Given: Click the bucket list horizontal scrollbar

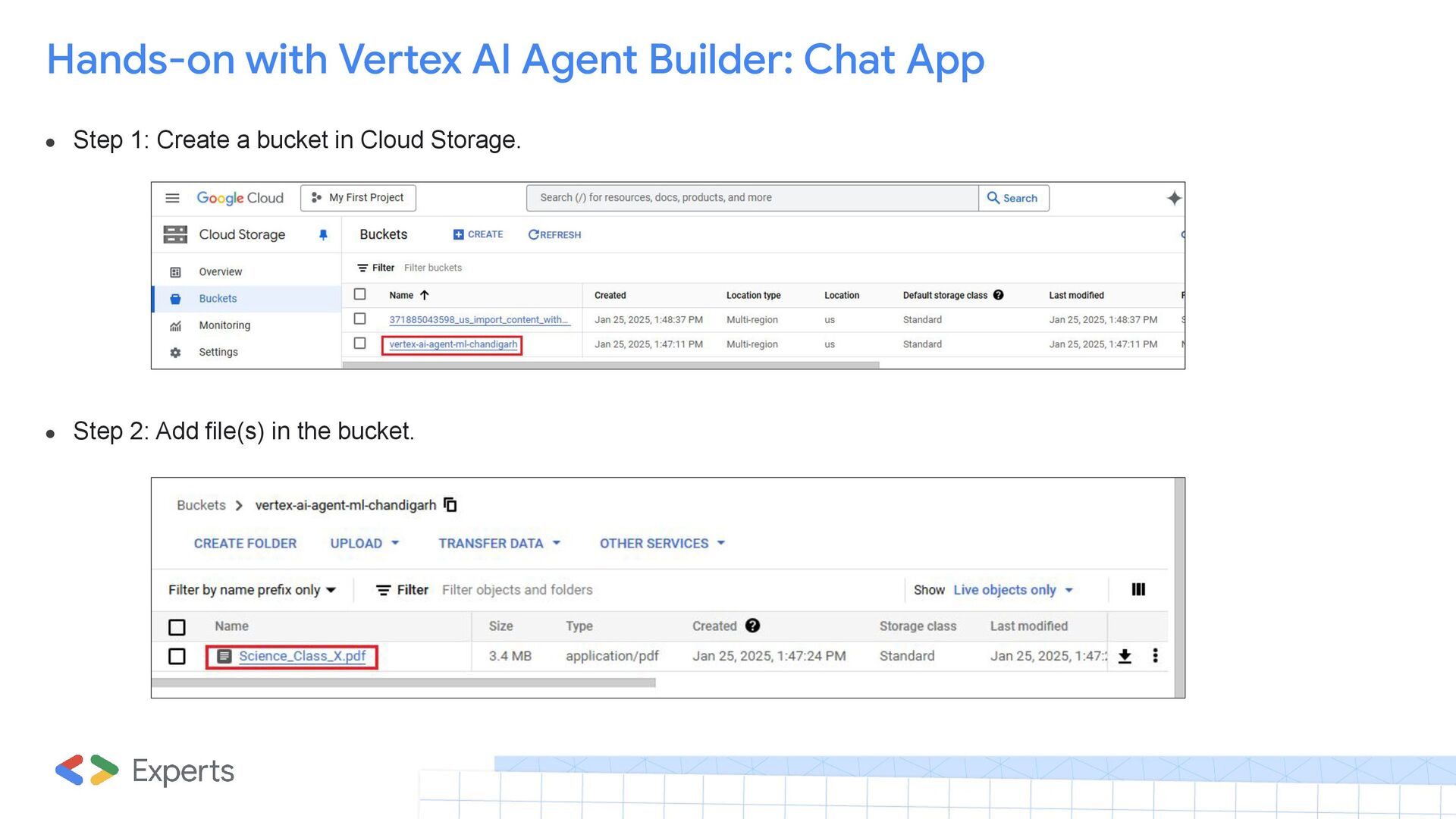Looking at the screenshot, I should coord(610,365).
